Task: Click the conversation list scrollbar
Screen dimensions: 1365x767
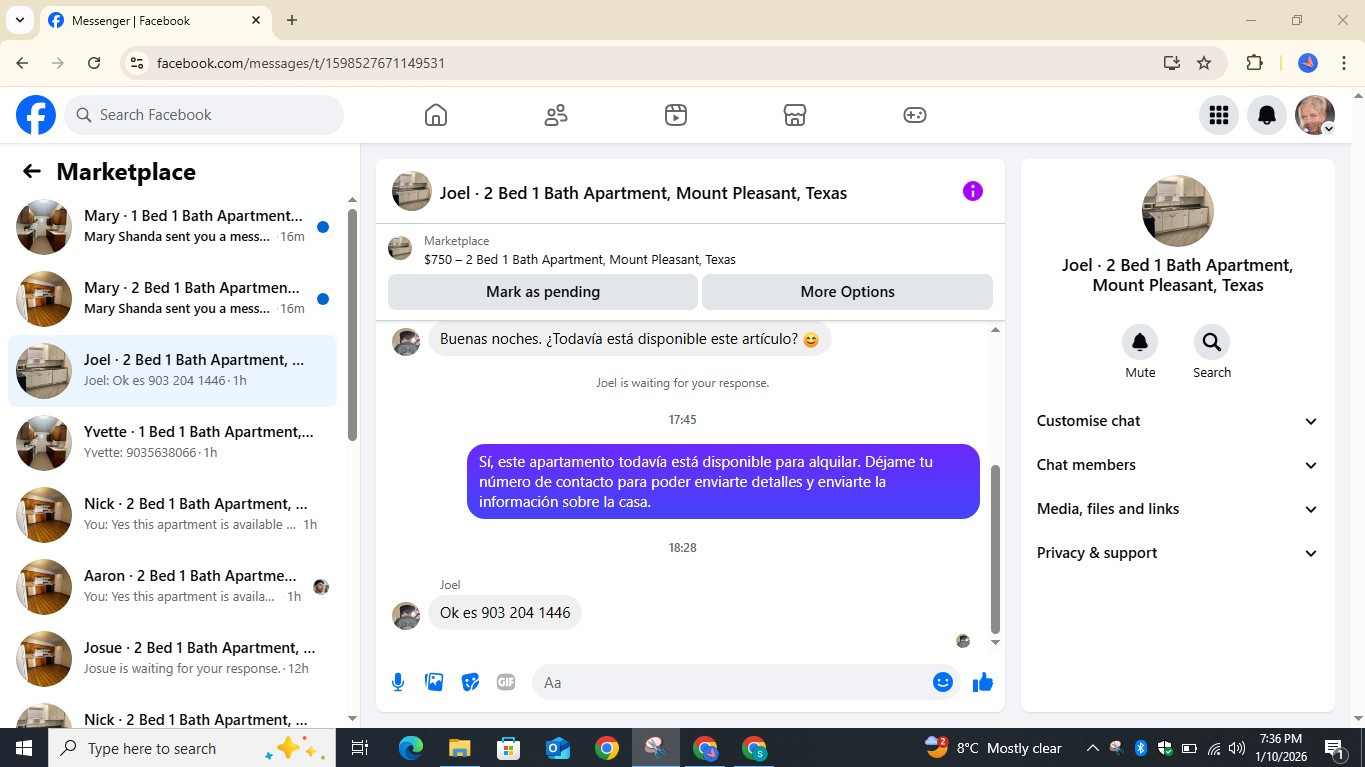Action: coord(352,324)
